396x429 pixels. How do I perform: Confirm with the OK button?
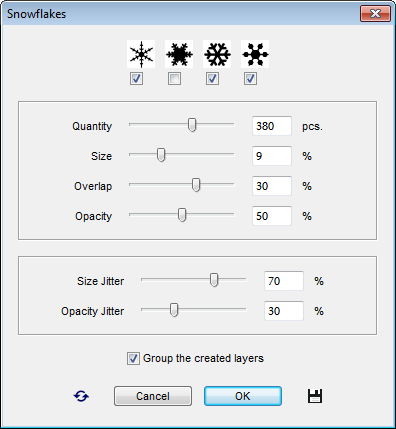tap(243, 396)
